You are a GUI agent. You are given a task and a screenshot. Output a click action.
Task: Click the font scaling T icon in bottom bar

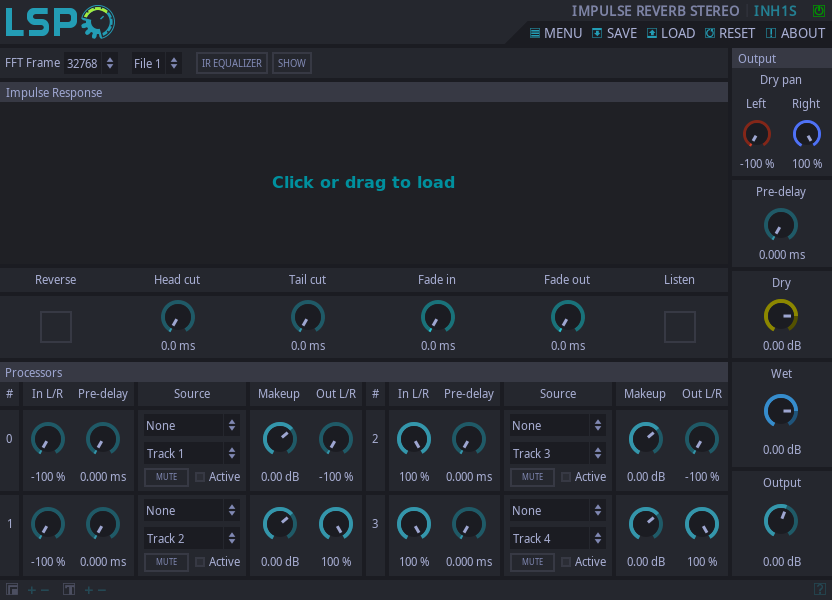[70, 590]
